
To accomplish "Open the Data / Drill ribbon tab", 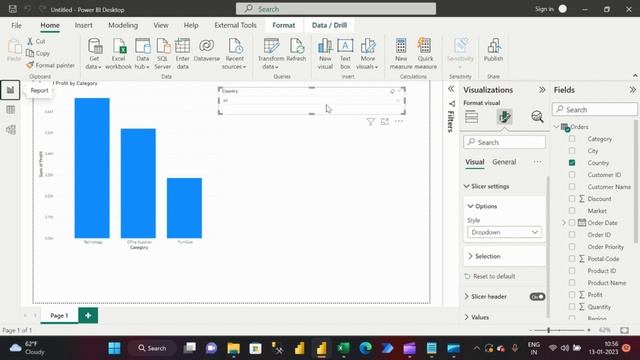I will (329, 25).
